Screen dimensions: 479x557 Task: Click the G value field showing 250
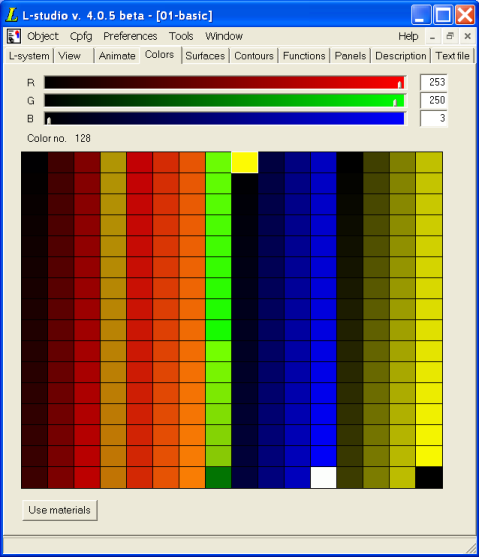pyautogui.click(x=434, y=101)
